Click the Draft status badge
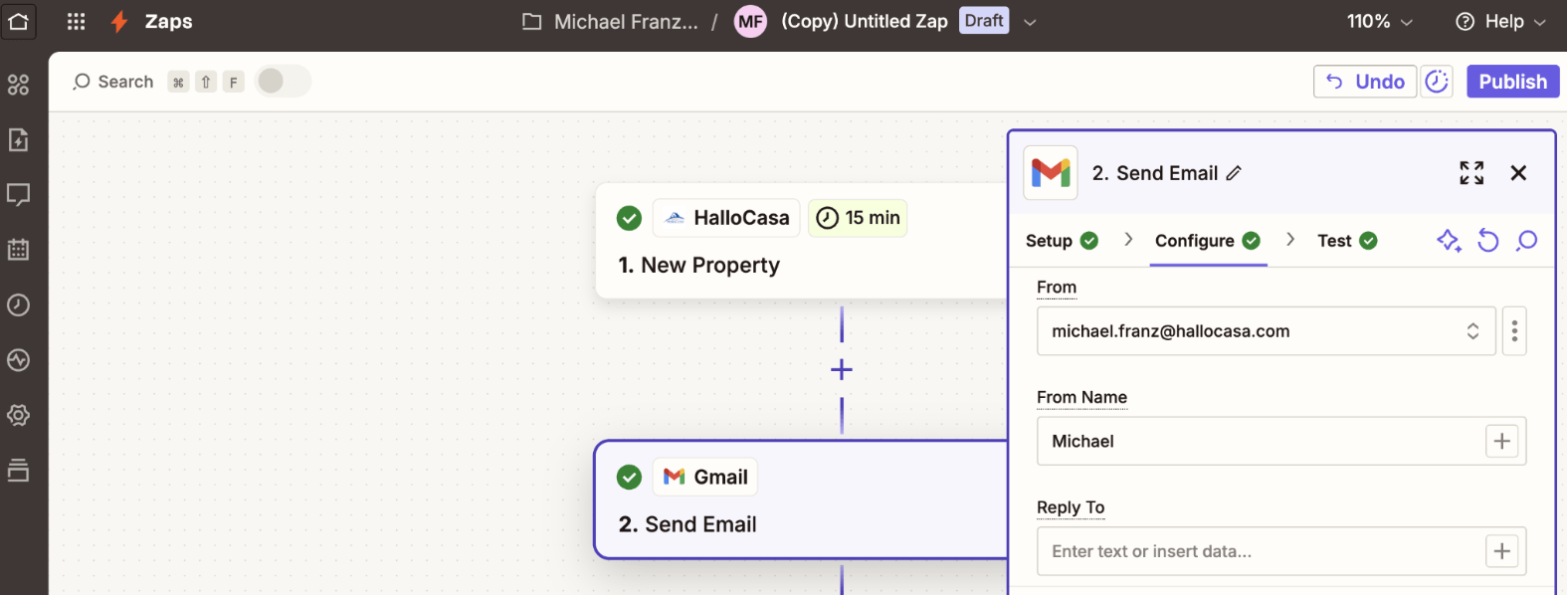1568x595 pixels. tap(984, 21)
